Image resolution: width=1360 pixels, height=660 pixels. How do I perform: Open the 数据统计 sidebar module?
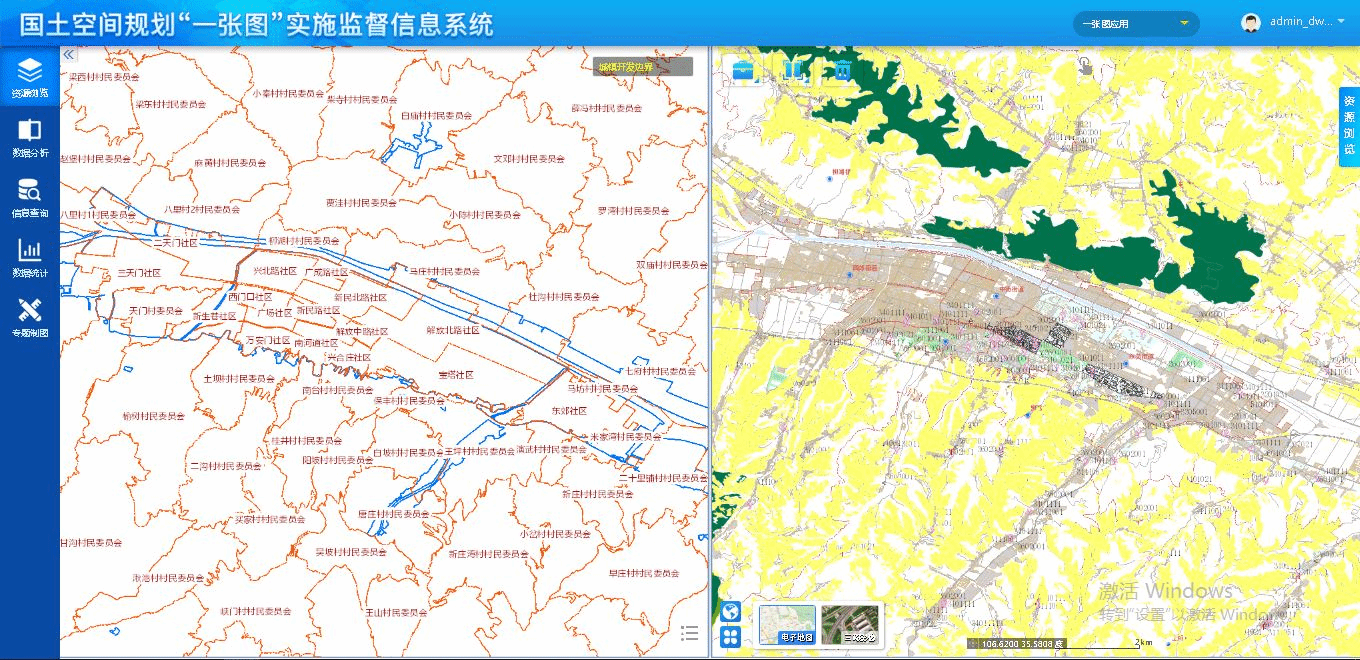[x=30, y=258]
